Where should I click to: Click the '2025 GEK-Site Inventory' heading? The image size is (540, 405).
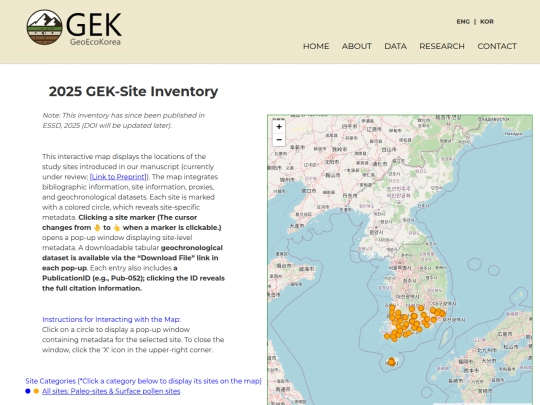[x=133, y=91]
